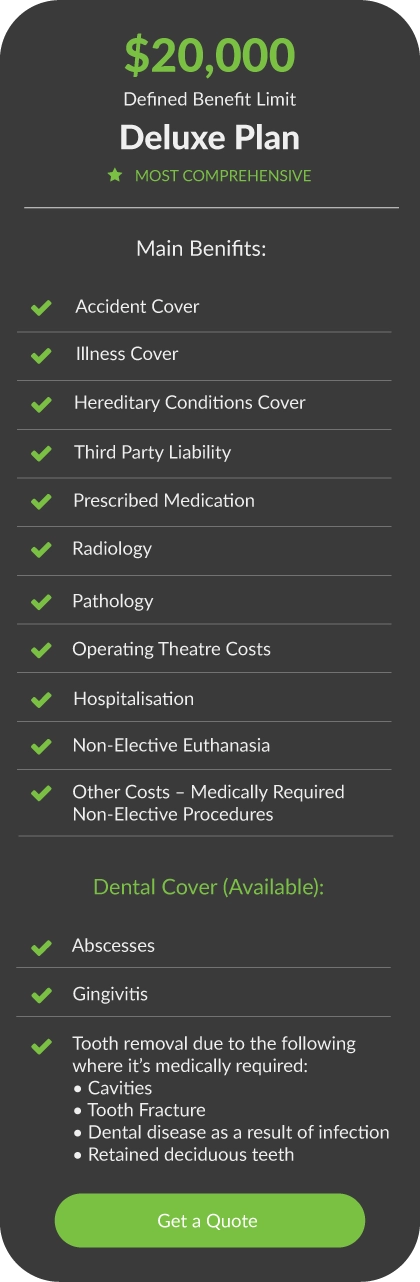
Task: Click the Hospitalisation checkmark icon
Action: pos(41,699)
